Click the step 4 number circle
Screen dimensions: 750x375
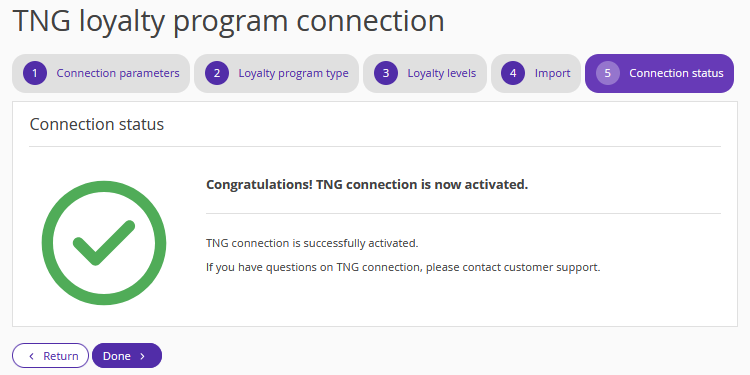(513, 73)
